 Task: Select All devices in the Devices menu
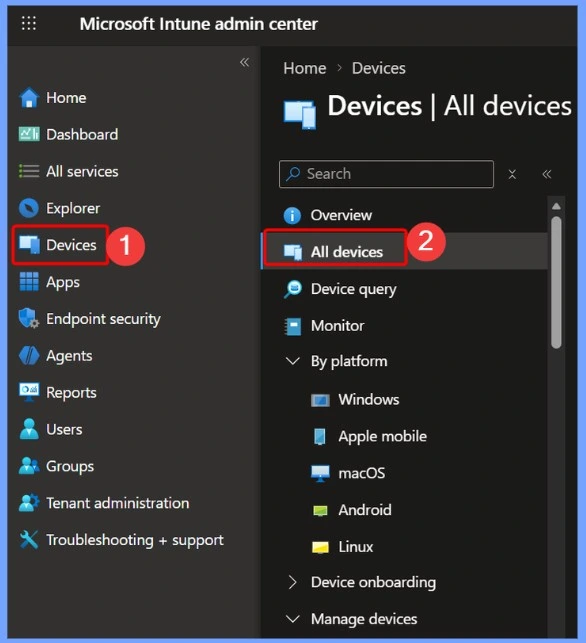[347, 252]
